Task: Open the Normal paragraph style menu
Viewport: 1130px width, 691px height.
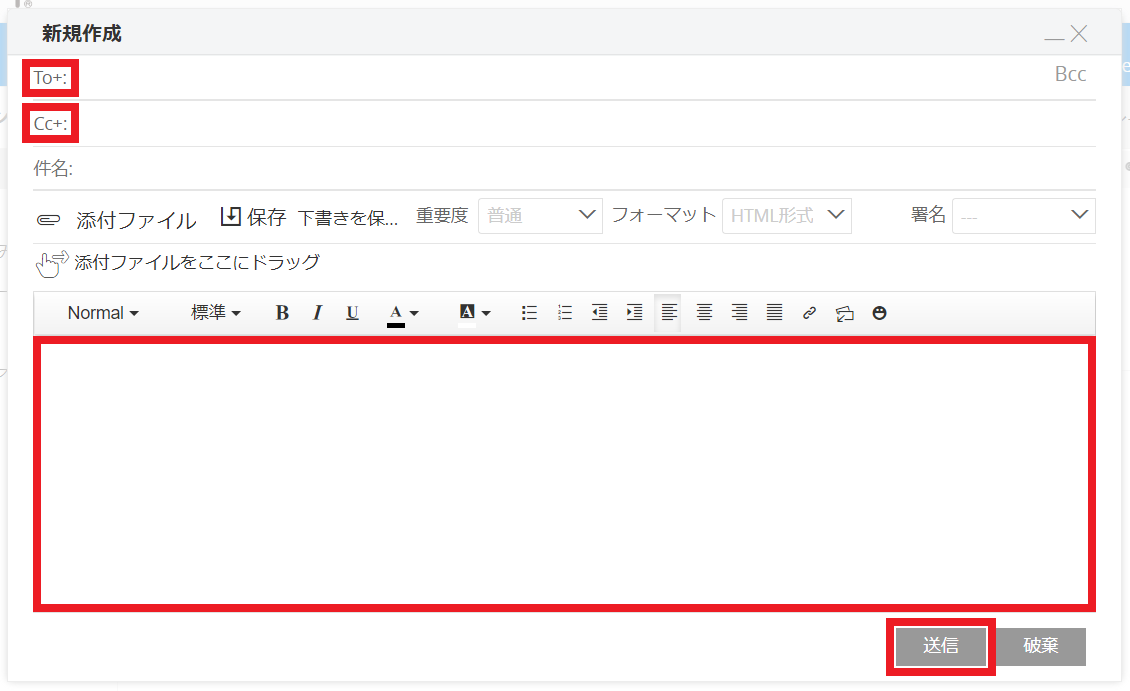Action: tap(102, 313)
